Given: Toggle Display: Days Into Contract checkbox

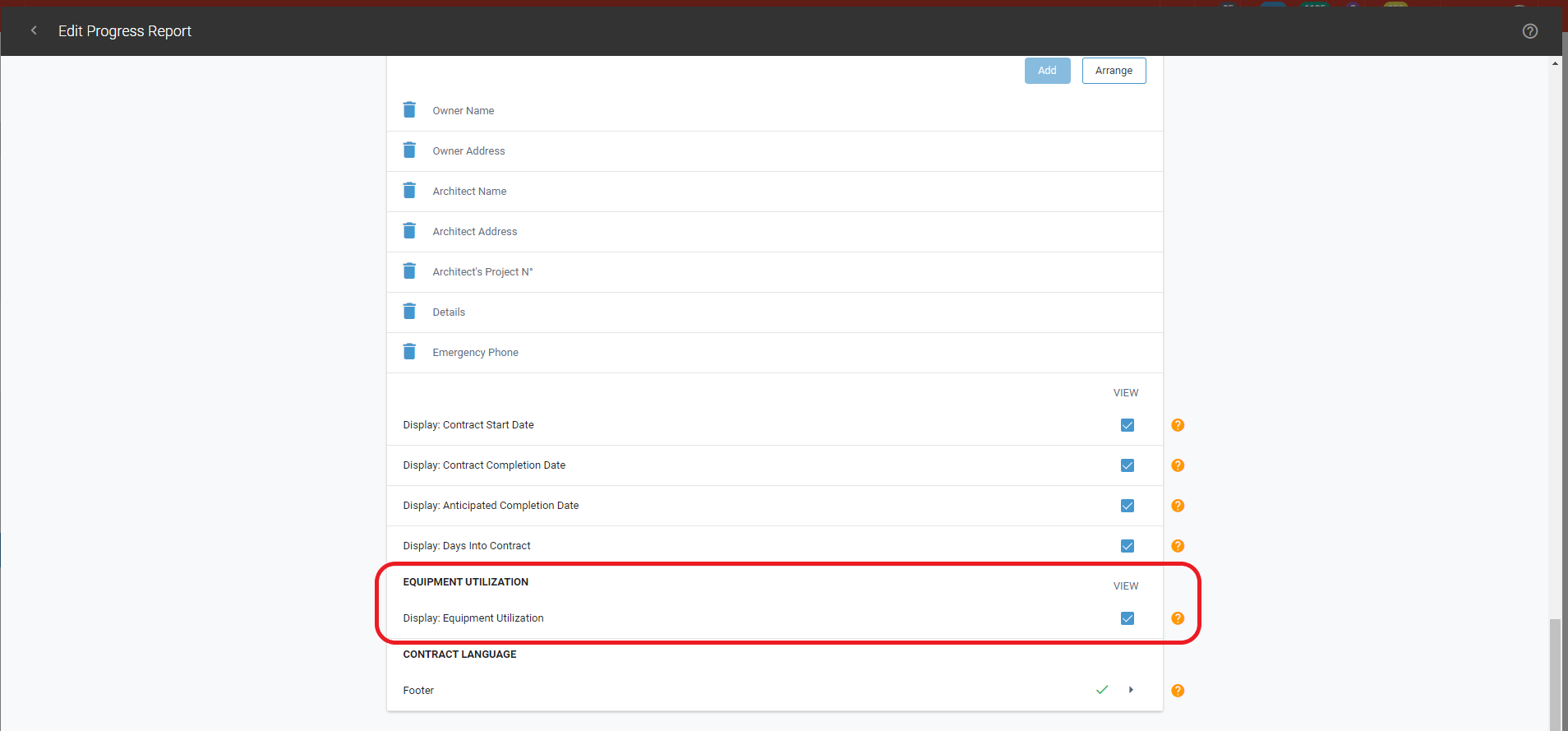Looking at the screenshot, I should click(1128, 546).
